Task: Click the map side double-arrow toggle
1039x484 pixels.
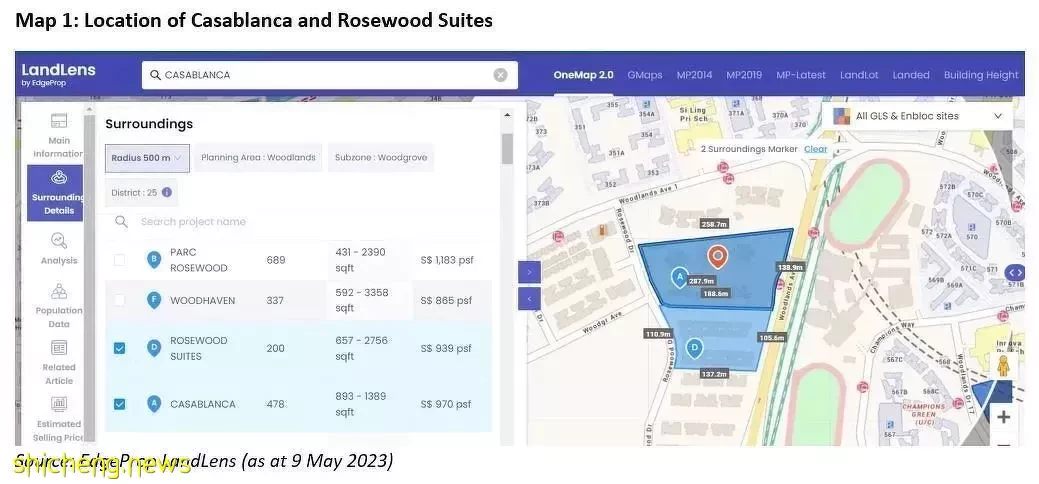Action: 1014,272
